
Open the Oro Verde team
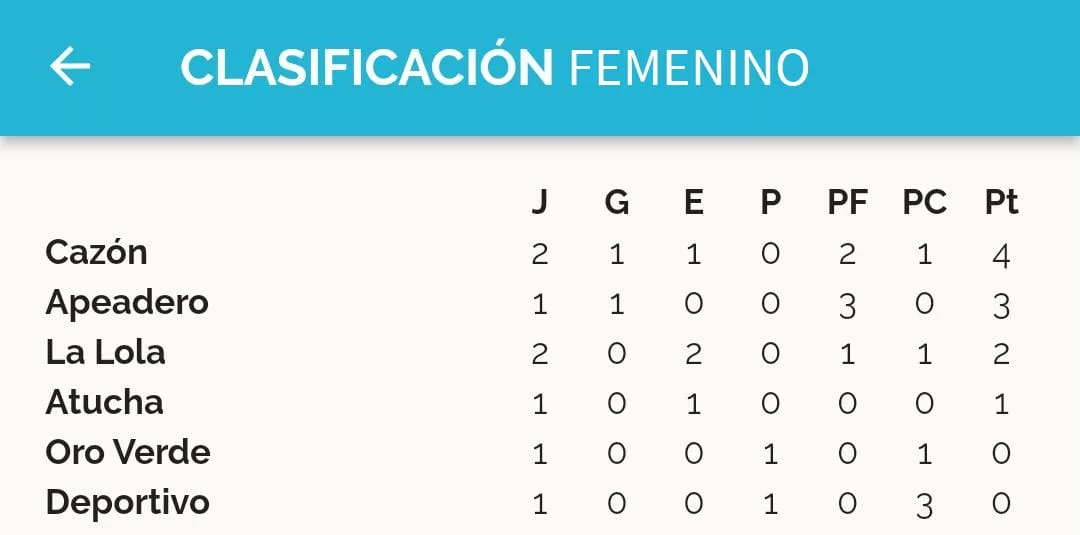(128, 452)
